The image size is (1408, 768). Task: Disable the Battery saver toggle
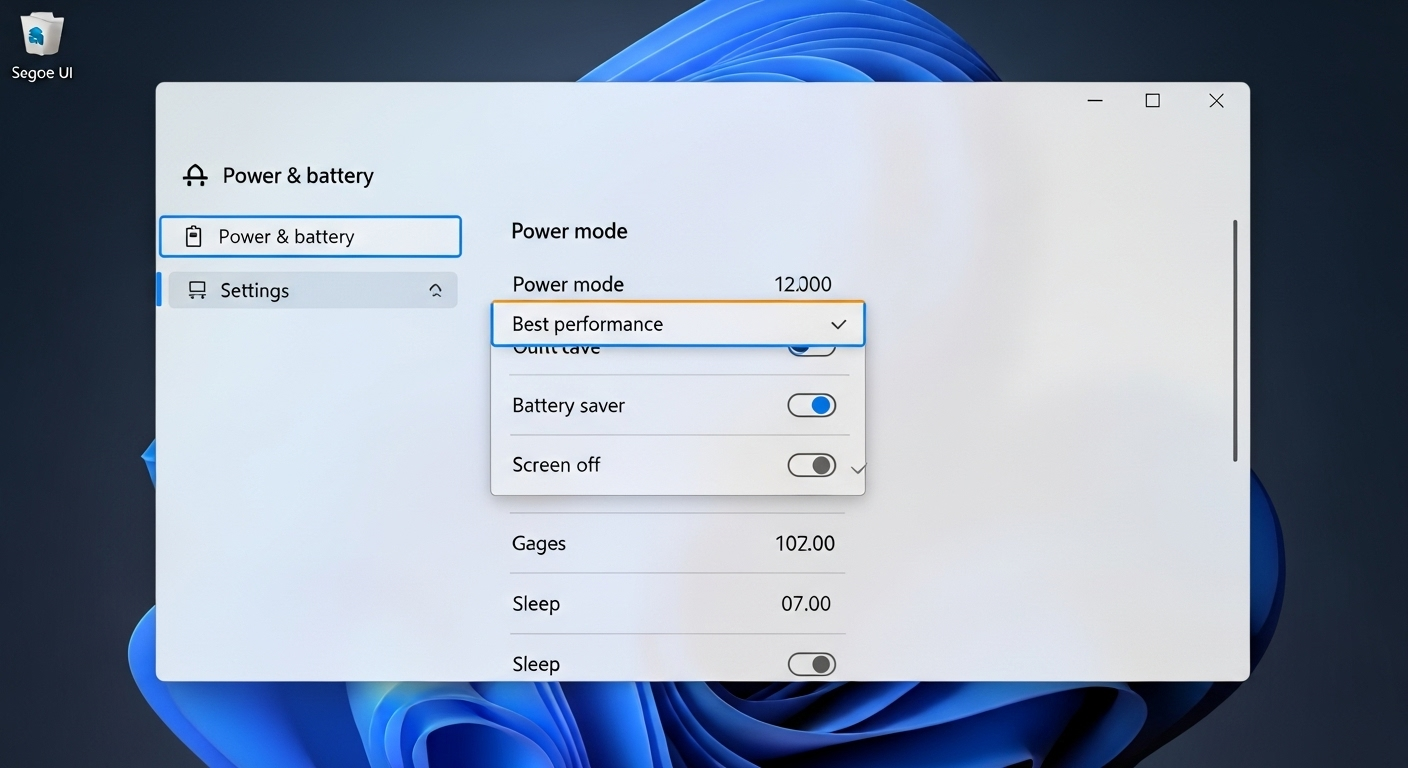click(811, 405)
